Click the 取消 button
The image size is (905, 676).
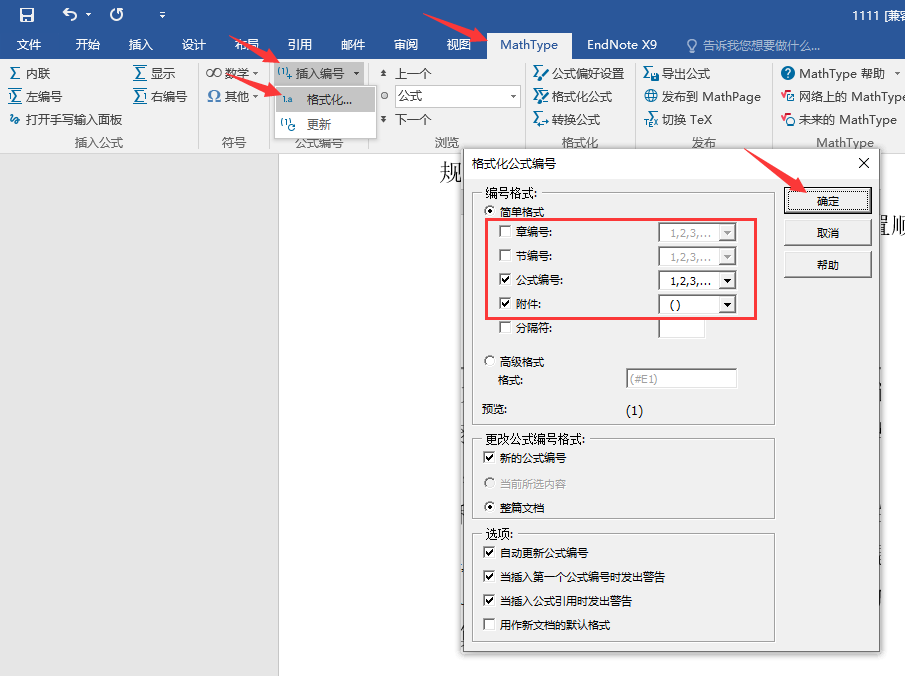pyautogui.click(x=828, y=233)
